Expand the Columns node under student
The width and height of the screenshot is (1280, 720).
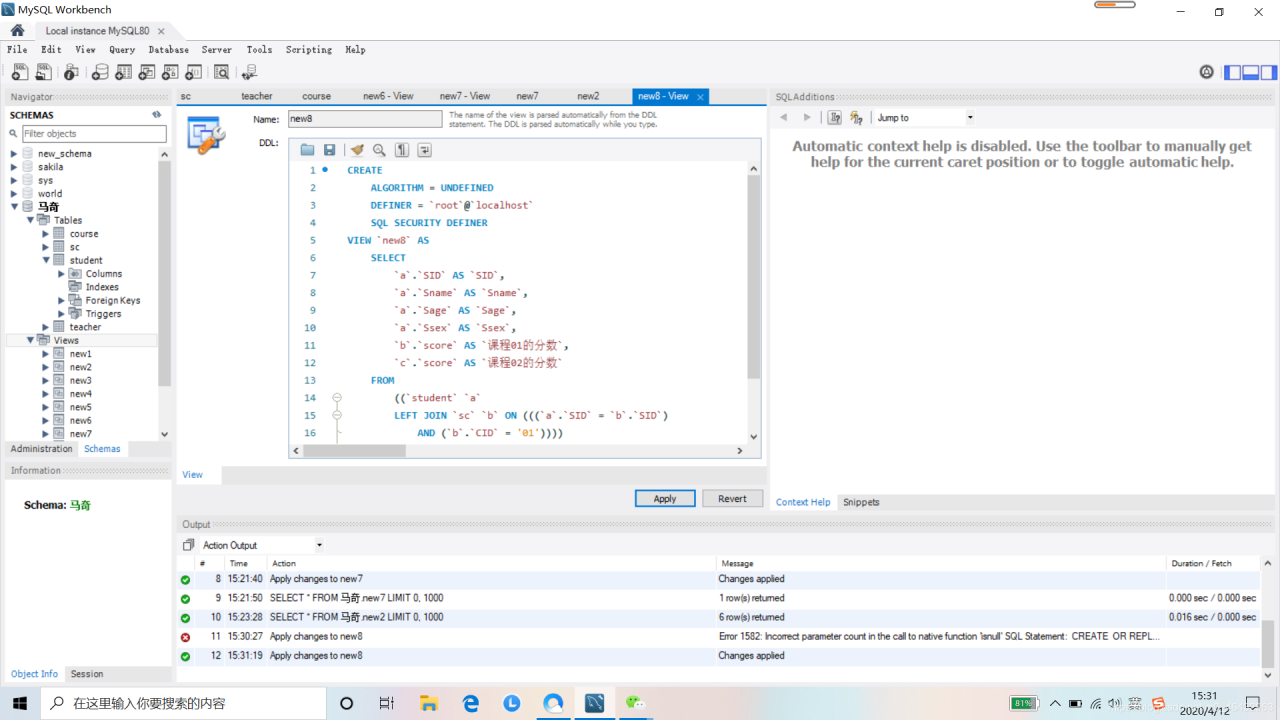[62, 274]
